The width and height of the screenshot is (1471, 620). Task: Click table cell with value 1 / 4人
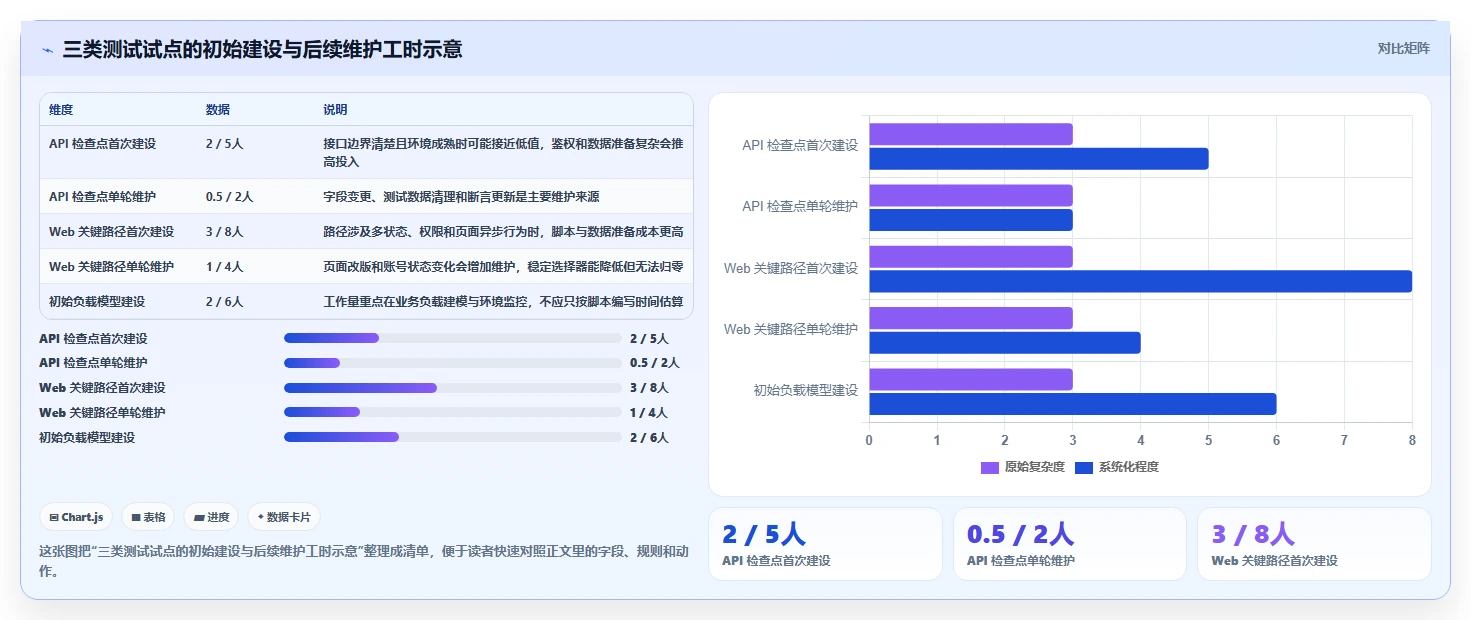pos(225,267)
